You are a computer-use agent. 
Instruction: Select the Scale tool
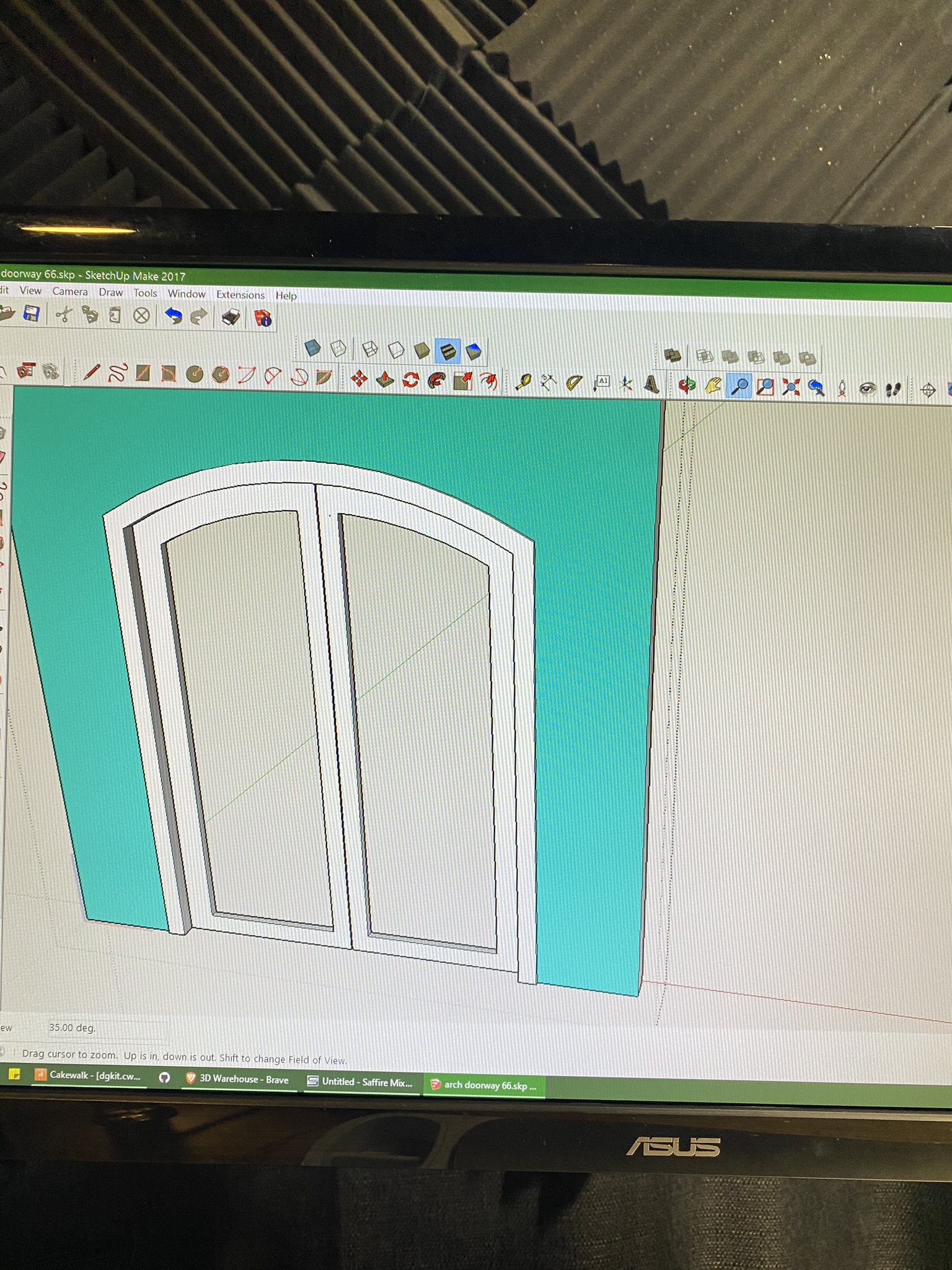pyautogui.click(x=462, y=381)
